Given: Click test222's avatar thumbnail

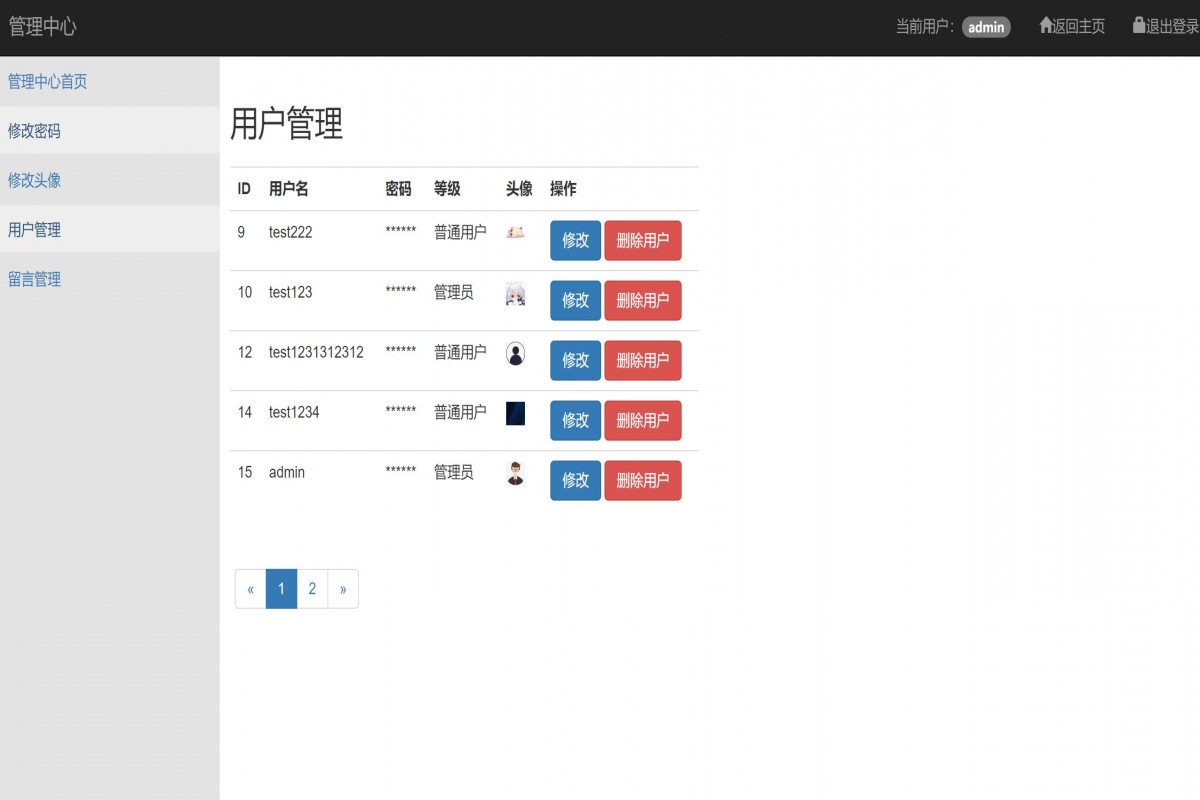Looking at the screenshot, I should [x=515, y=233].
